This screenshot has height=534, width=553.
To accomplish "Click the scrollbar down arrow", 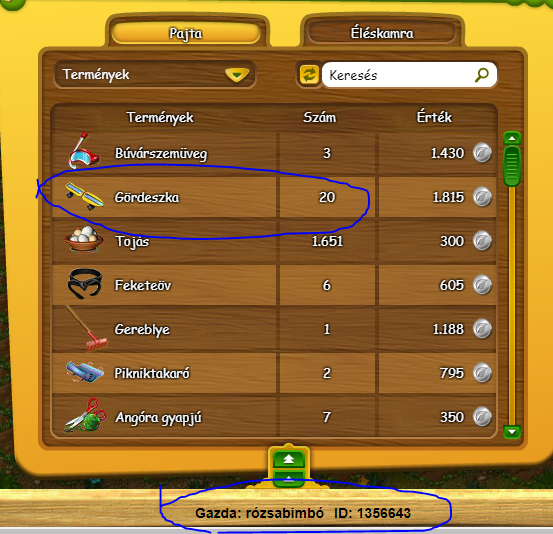I will (x=512, y=431).
